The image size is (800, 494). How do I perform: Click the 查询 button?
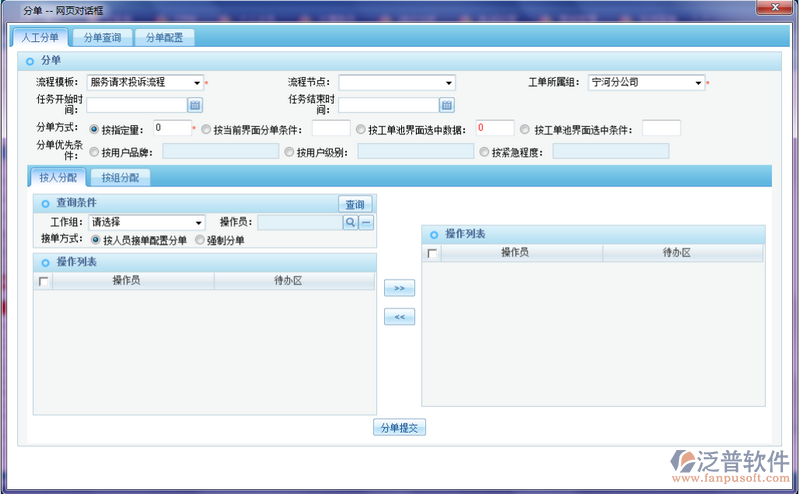click(x=354, y=204)
